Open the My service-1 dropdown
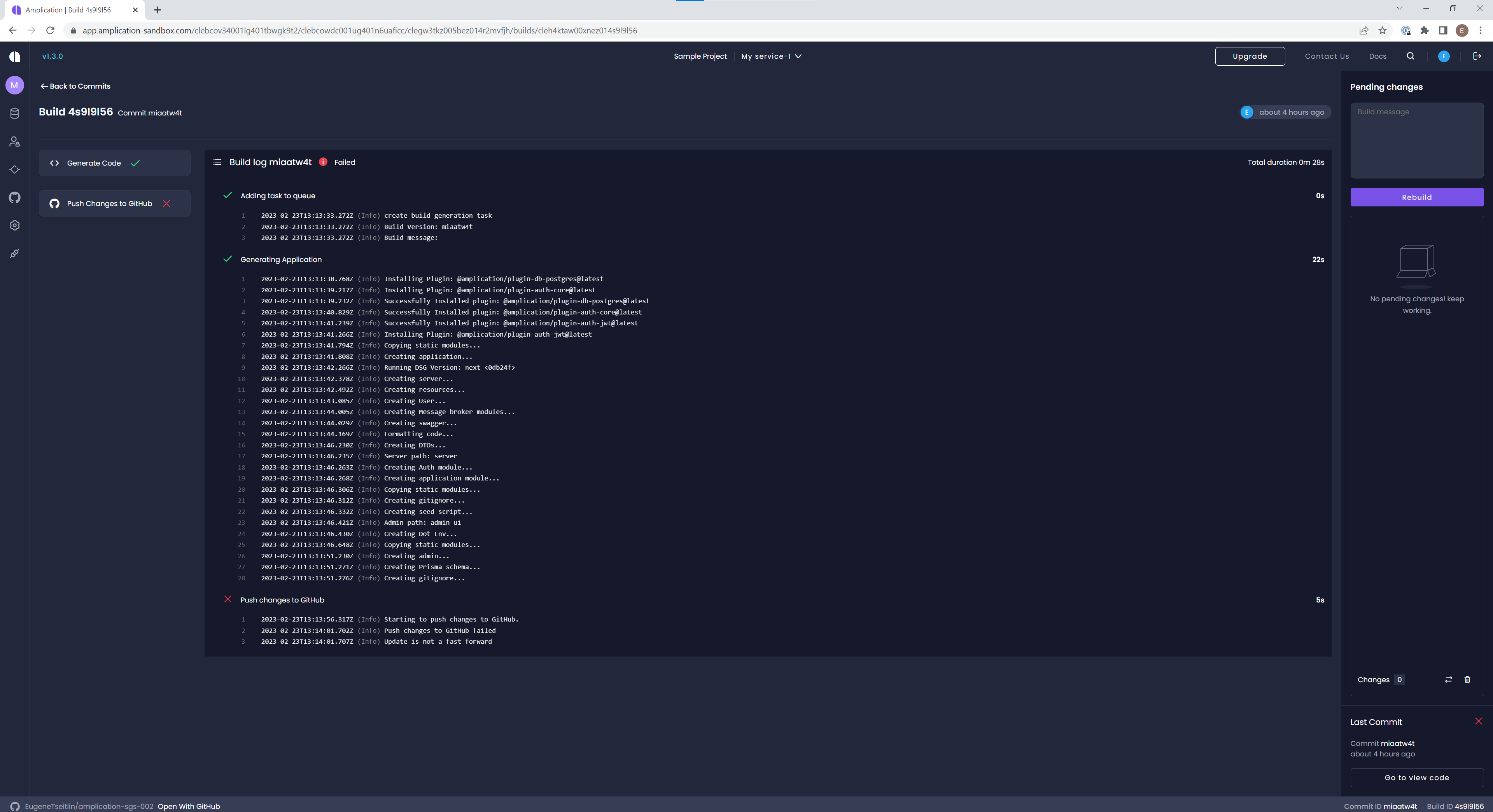The width and height of the screenshot is (1493, 812). pyautogui.click(x=771, y=56)
